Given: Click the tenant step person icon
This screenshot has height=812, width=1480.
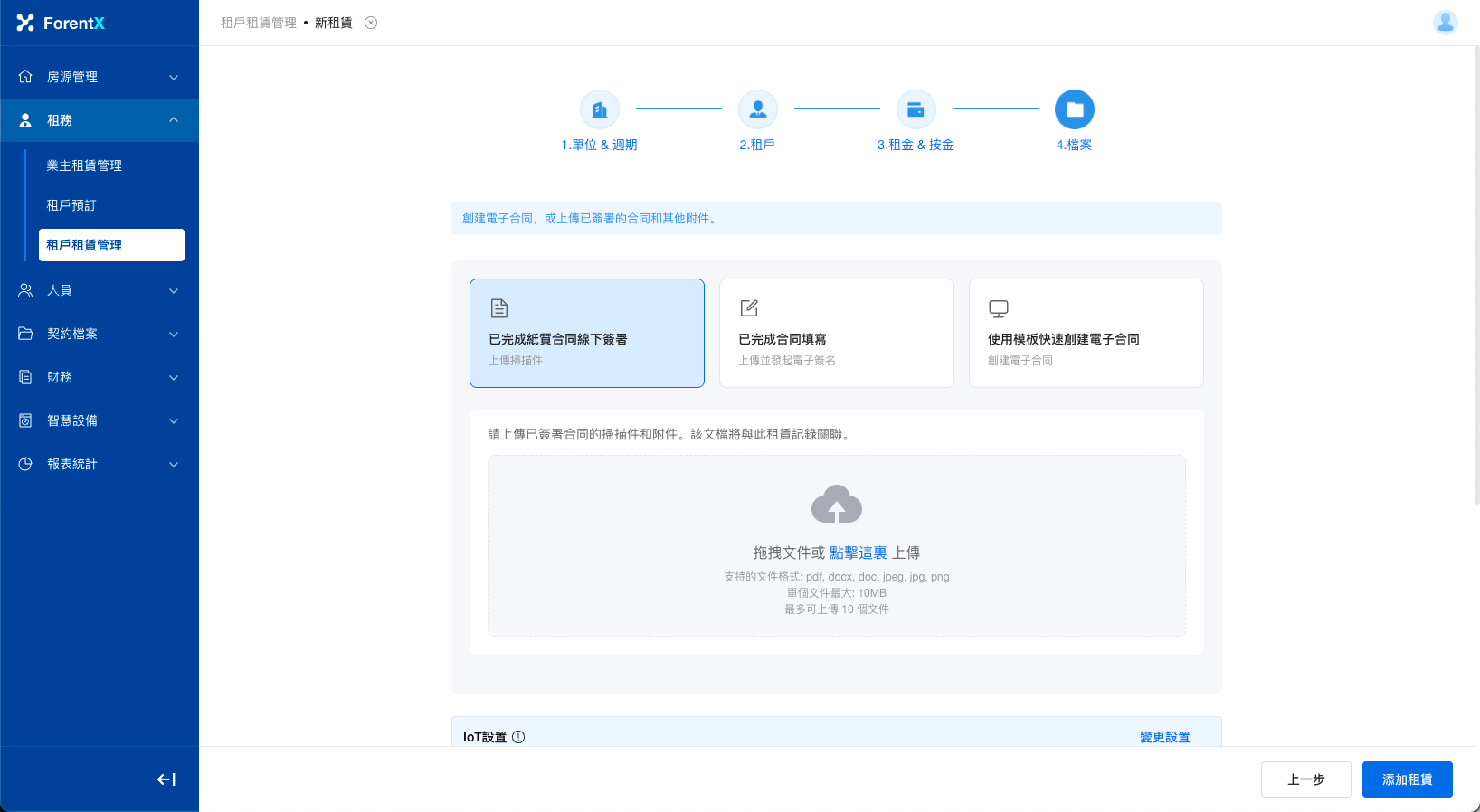Looking at the screenshot, I should (757, 110).
